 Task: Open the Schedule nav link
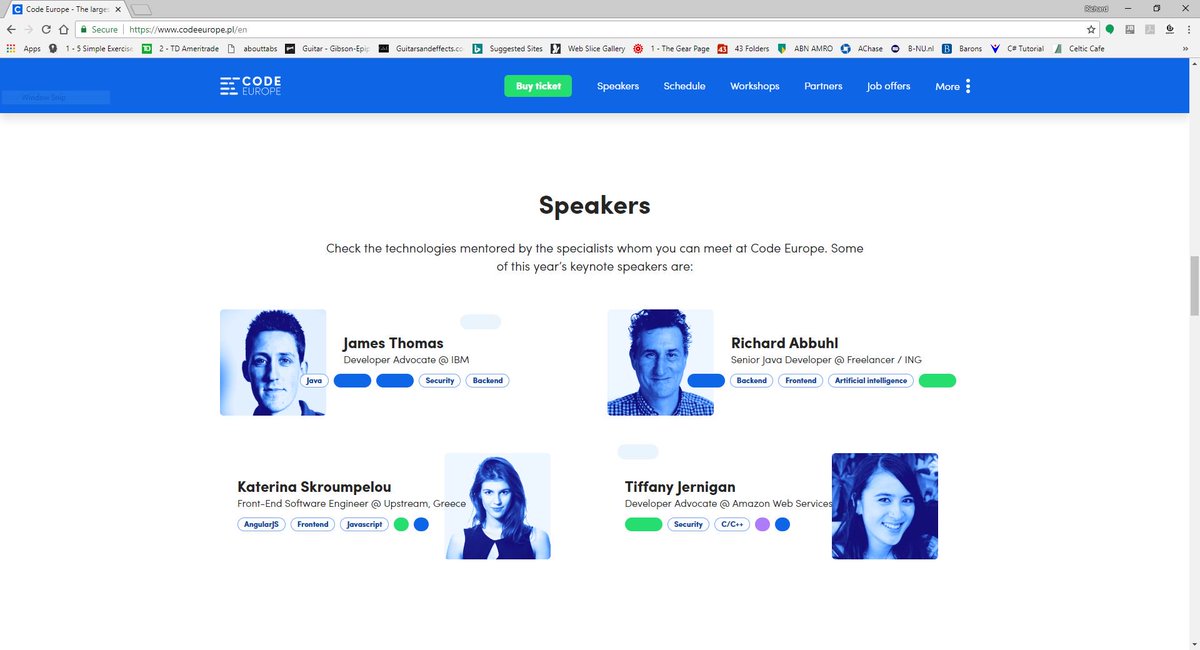pyautogui.click(x=684, y=86)
